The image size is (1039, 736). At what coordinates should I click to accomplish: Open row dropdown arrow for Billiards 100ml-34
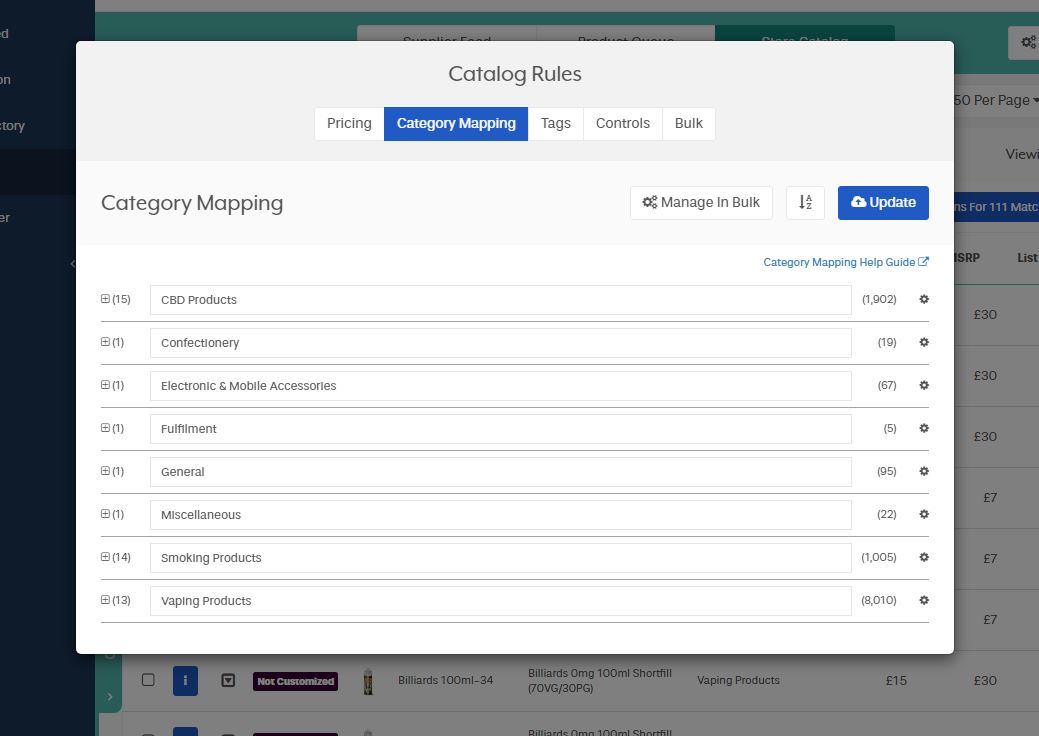coord(228,680)
